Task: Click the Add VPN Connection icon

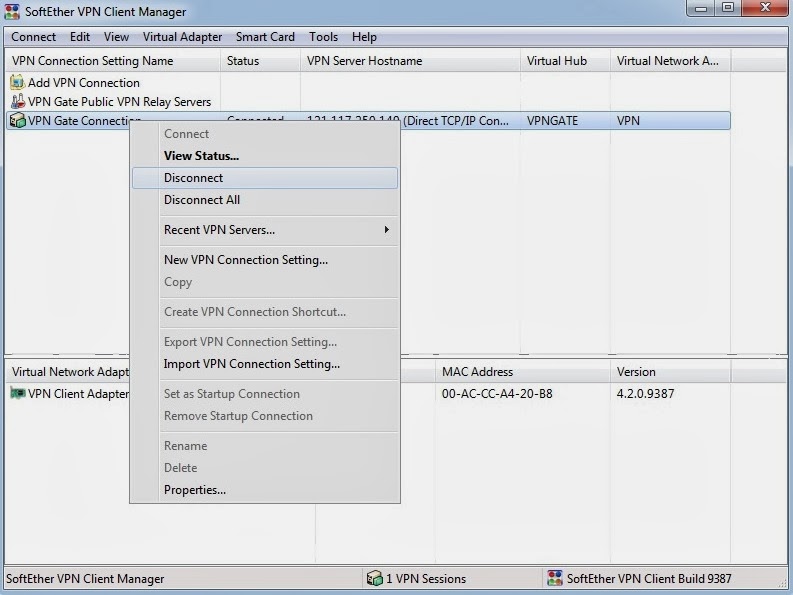Action: click(17, 82)
